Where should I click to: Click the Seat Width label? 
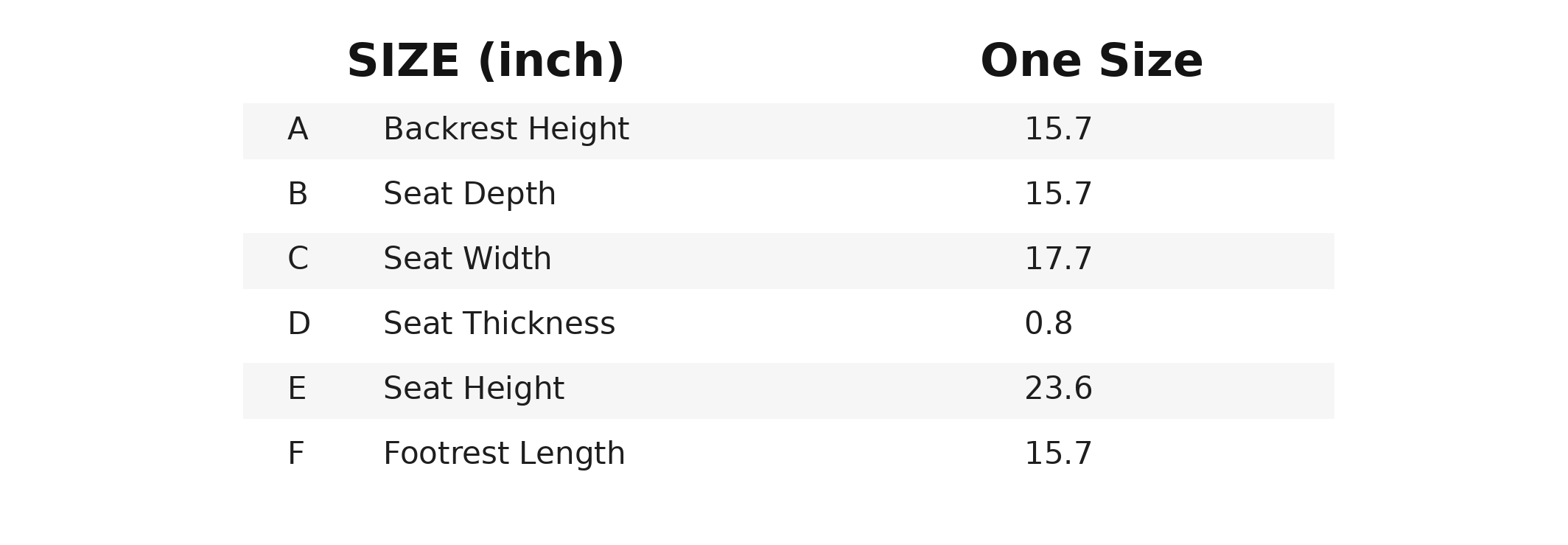click(467, 260)
